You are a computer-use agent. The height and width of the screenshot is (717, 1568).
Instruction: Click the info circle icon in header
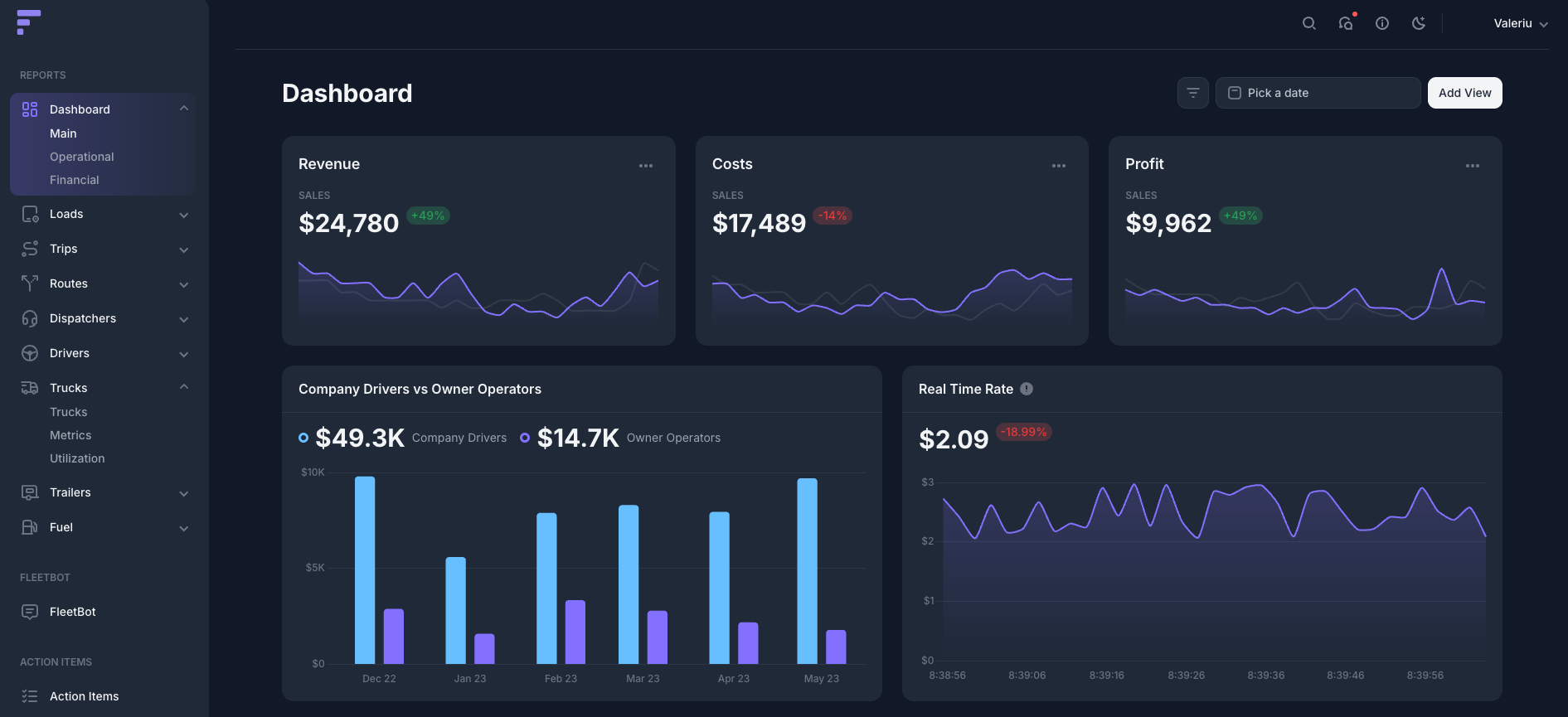[1382, 23]
